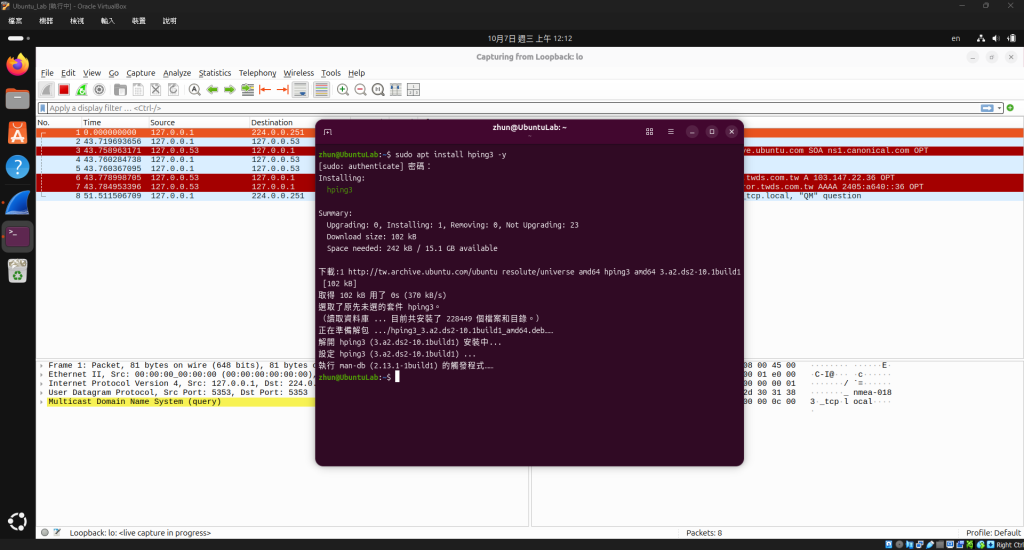Open the Telephony menu
Screen dimensions: 1024x550
click(257, 73)
